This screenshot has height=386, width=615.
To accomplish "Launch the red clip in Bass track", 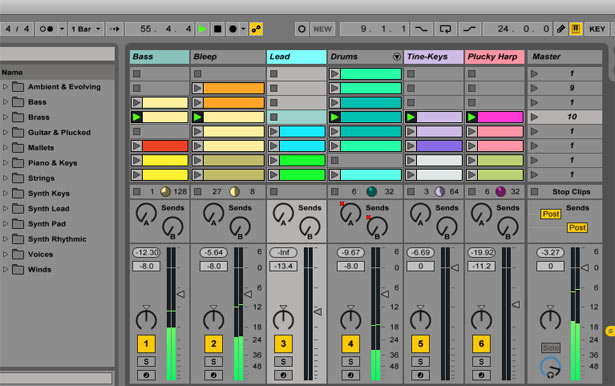I will (x=137, y=146).
